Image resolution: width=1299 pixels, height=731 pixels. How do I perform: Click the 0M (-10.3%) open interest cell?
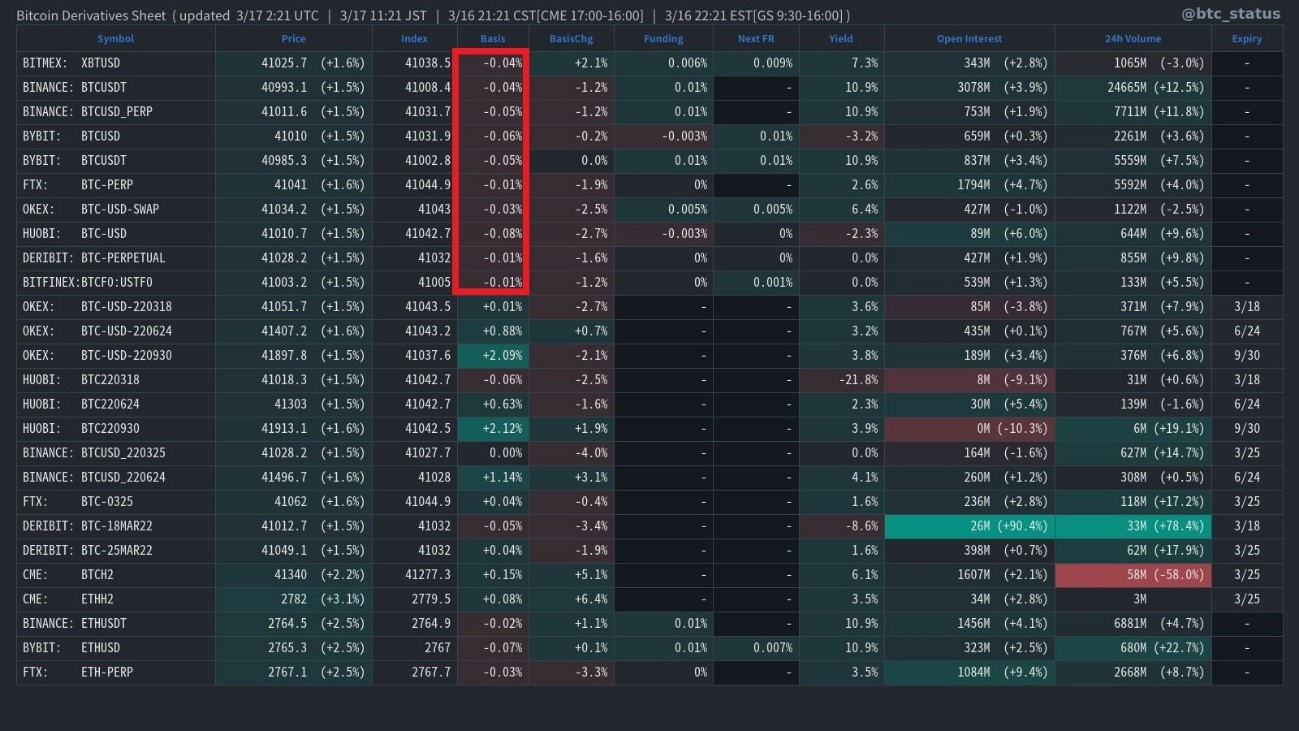(969, 428)
